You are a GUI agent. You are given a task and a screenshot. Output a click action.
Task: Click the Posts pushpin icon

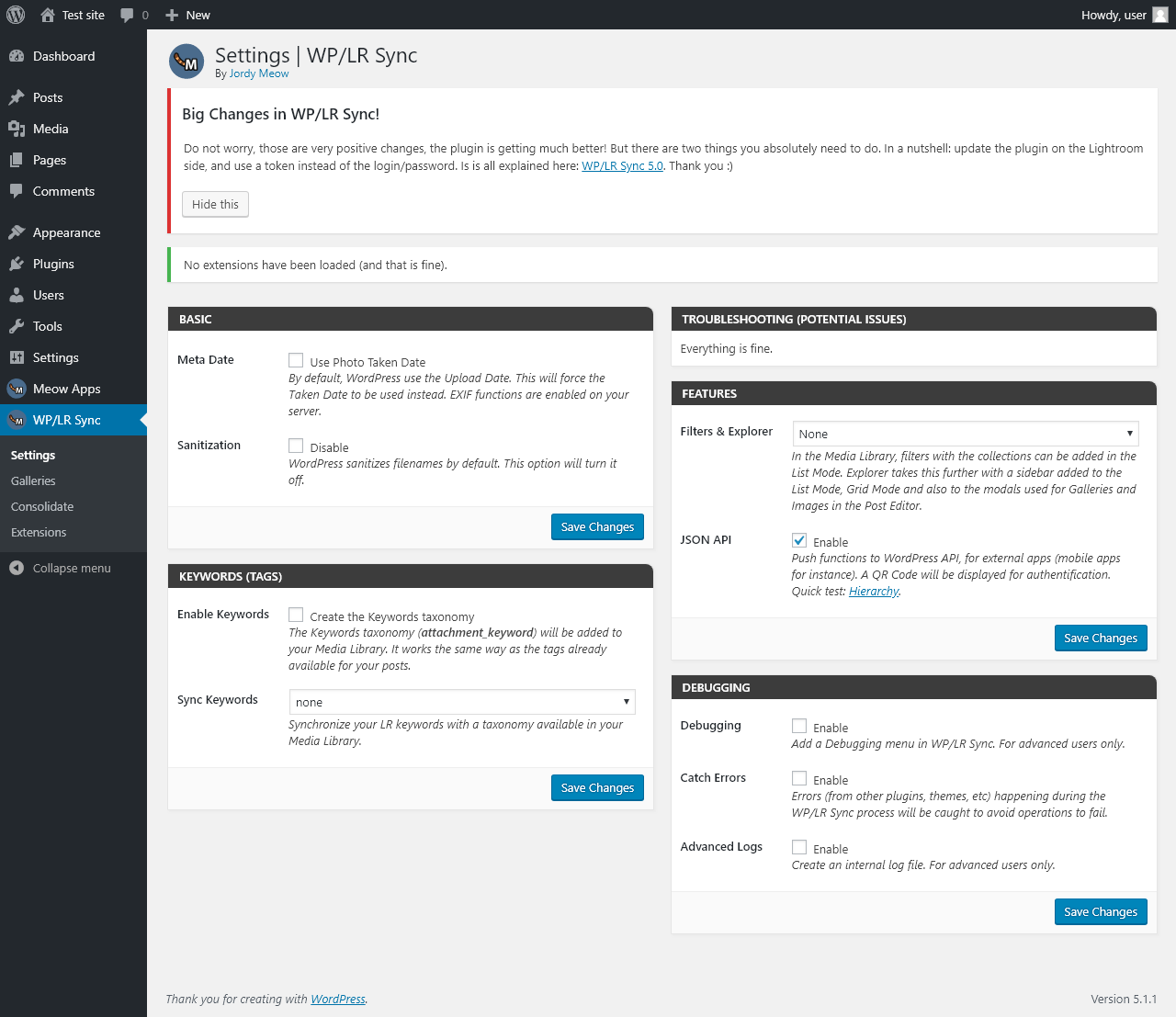17,97
